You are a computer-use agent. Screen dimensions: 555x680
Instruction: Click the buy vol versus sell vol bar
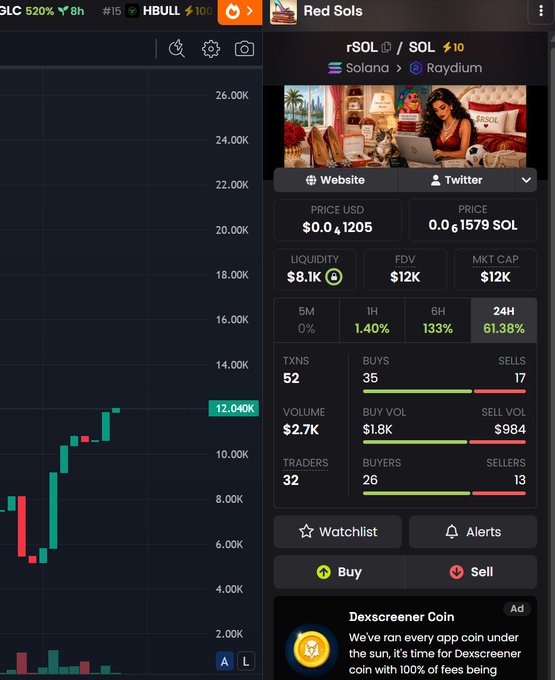coord(444,442)
